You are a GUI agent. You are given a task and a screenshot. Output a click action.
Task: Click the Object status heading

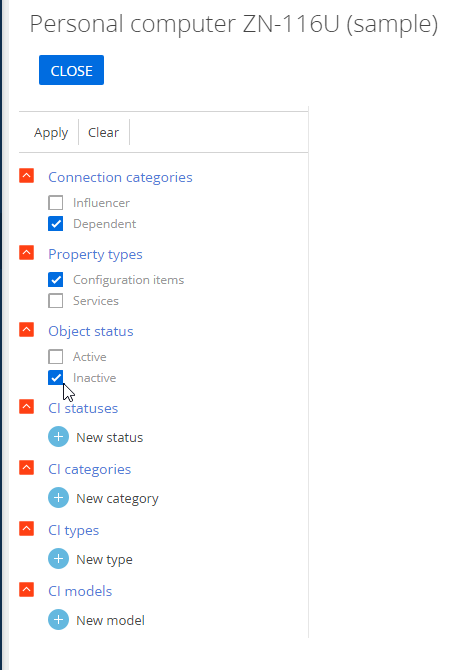91,331
